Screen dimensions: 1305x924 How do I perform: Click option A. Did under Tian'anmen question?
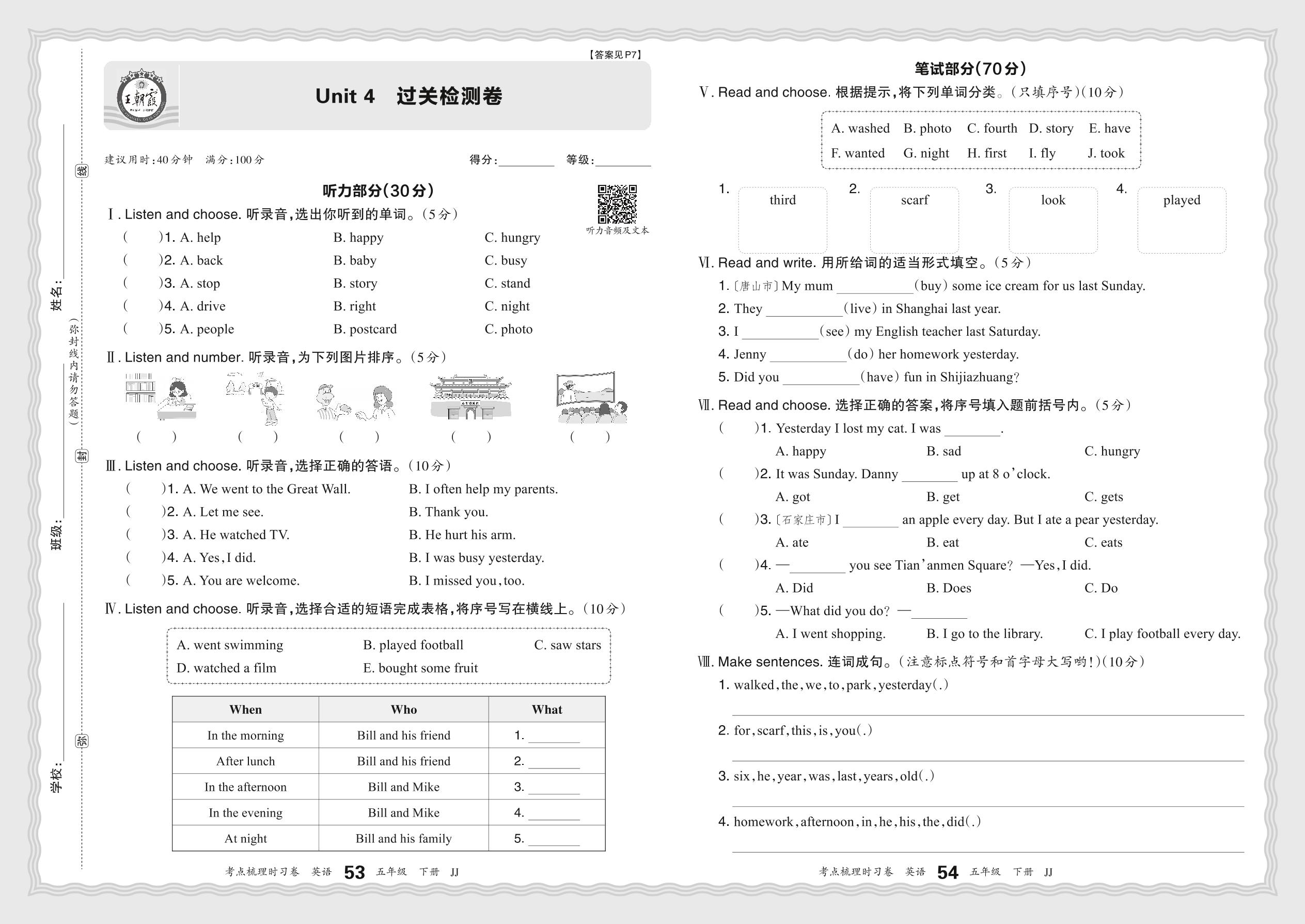(x=794, y=588)
